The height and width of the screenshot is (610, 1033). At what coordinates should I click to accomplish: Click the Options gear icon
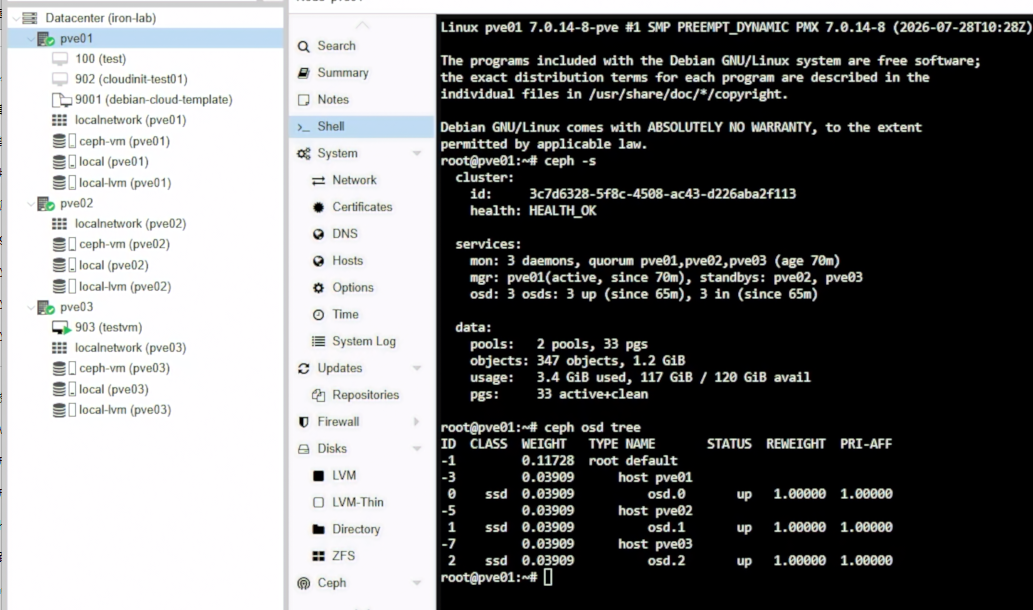318,288
